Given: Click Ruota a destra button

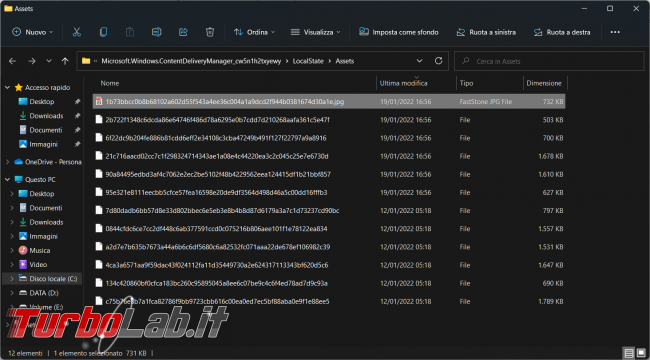Looking at the screenshot, I should coord(562,32).
